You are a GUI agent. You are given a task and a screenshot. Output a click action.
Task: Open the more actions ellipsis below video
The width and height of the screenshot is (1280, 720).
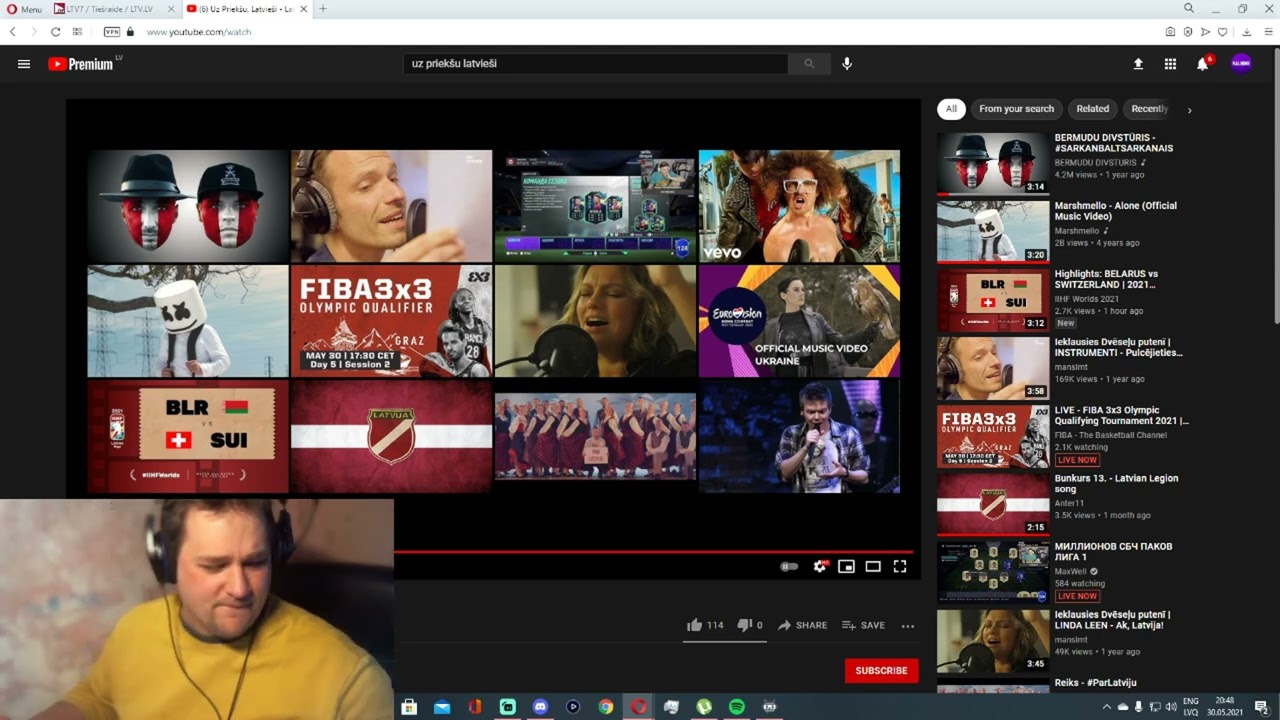click(908, 626)
